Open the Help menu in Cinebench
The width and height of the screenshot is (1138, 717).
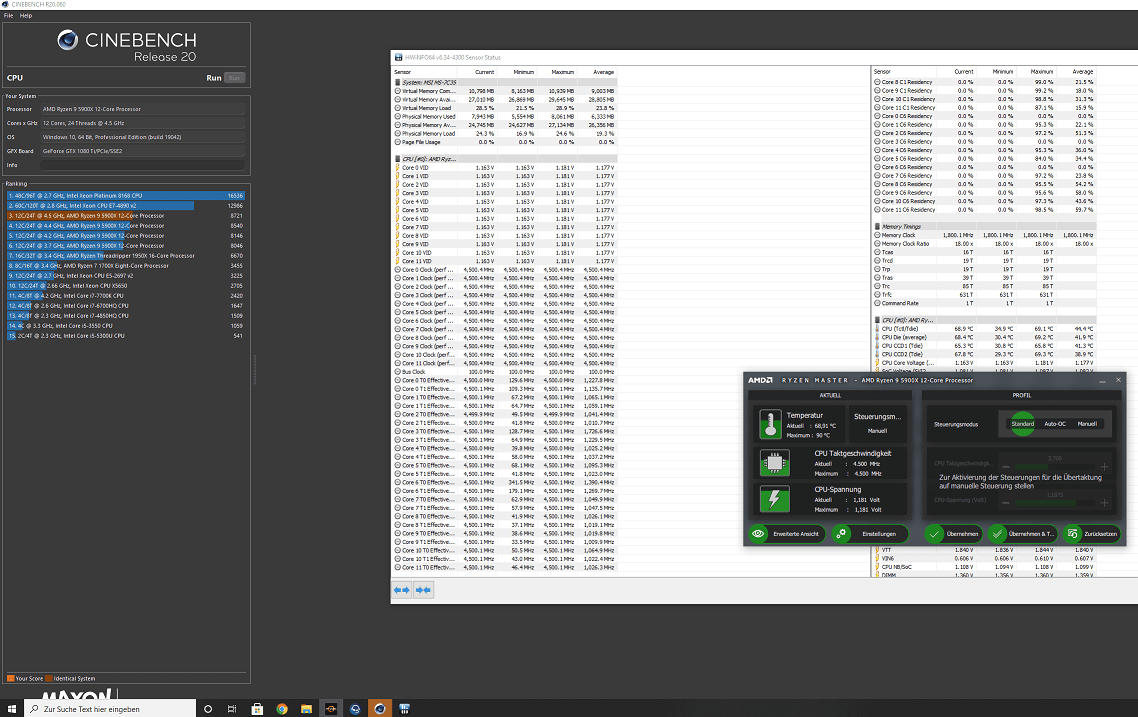pyautogui.click(x=25, y=15)
